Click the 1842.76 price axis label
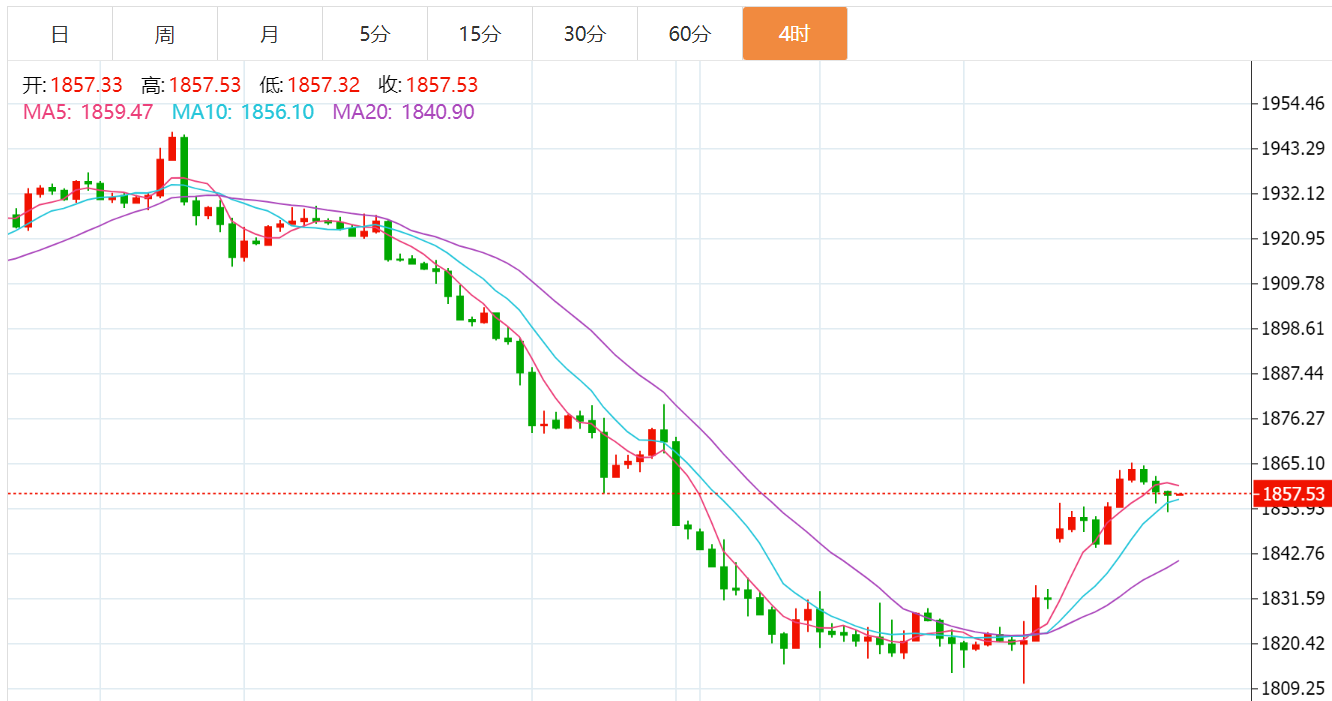 pos(1293,553)
